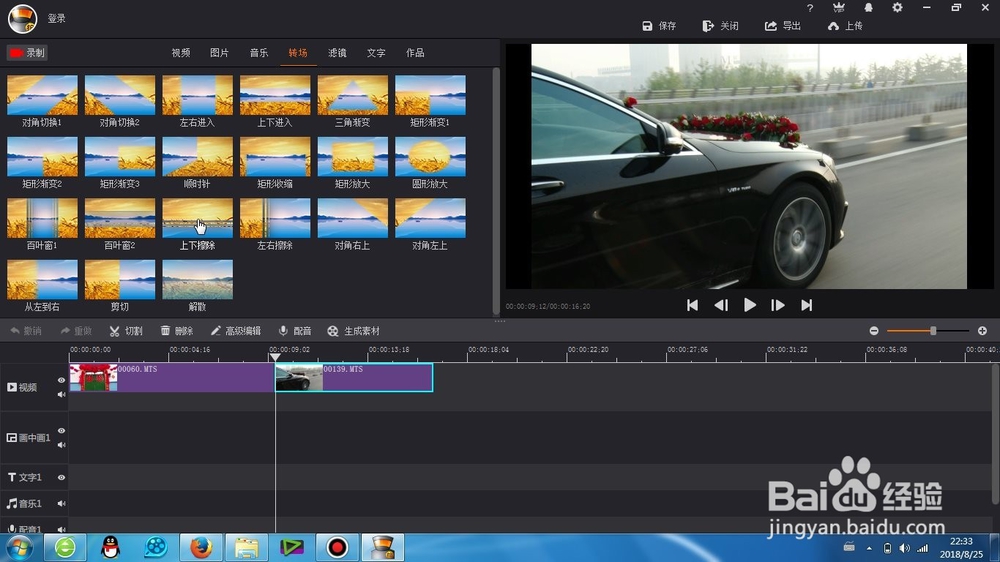Toggle visibility of 画中画1 track
Screen dimensions: 1000x562
61,431
